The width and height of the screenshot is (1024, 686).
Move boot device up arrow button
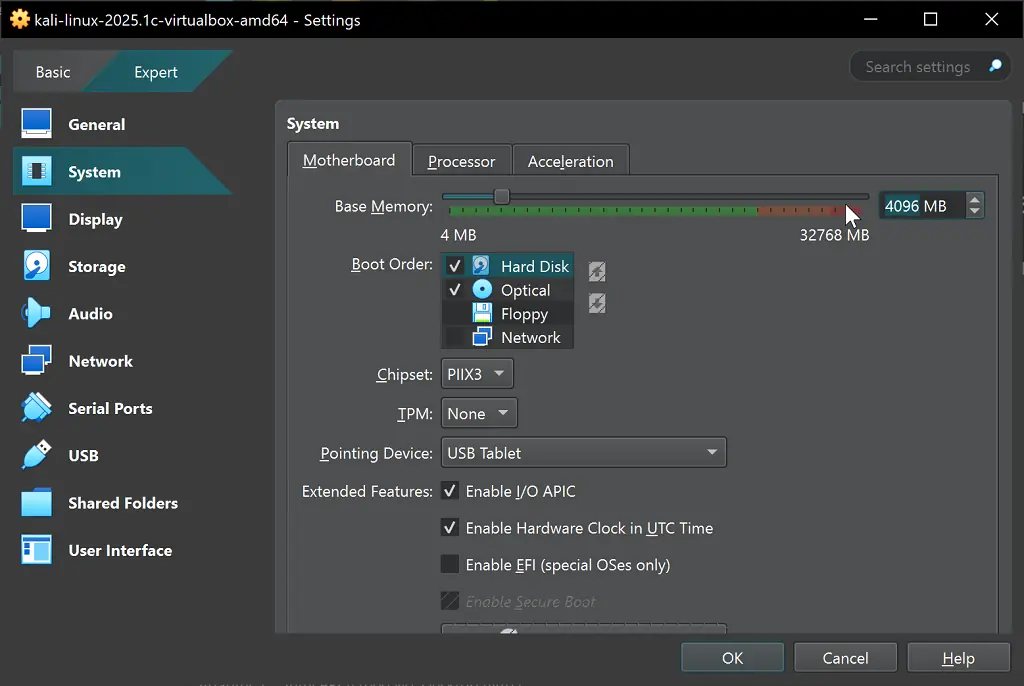597,271
